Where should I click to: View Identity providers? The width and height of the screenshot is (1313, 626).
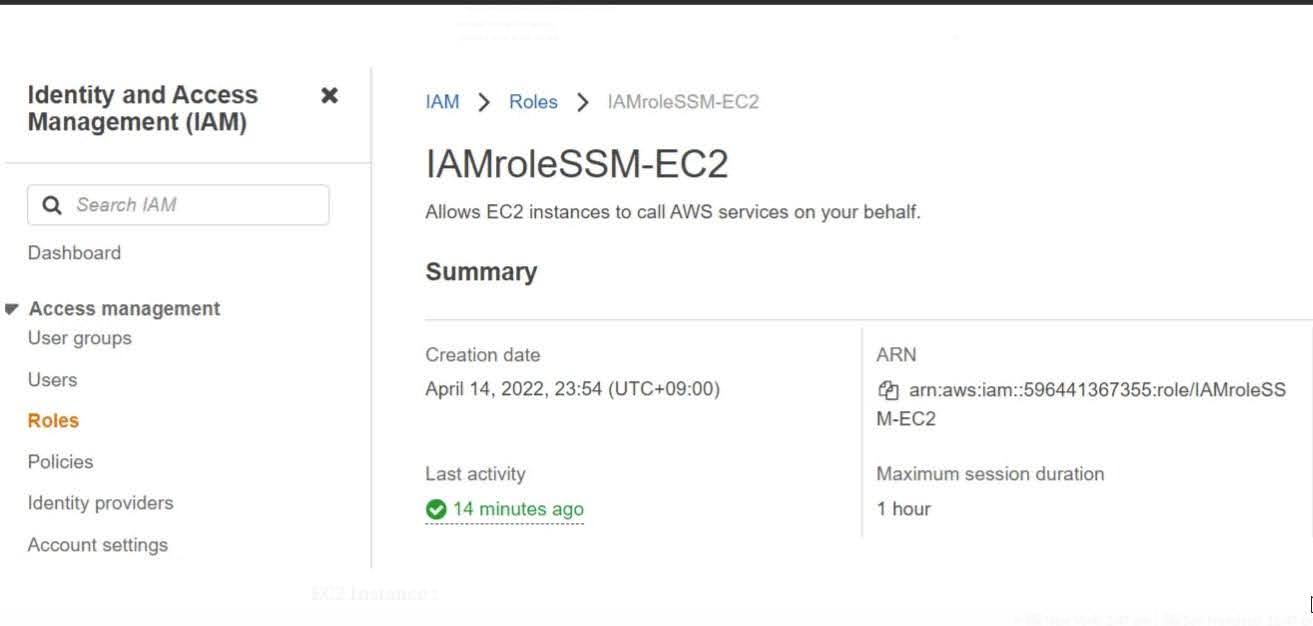click(99, 502)
